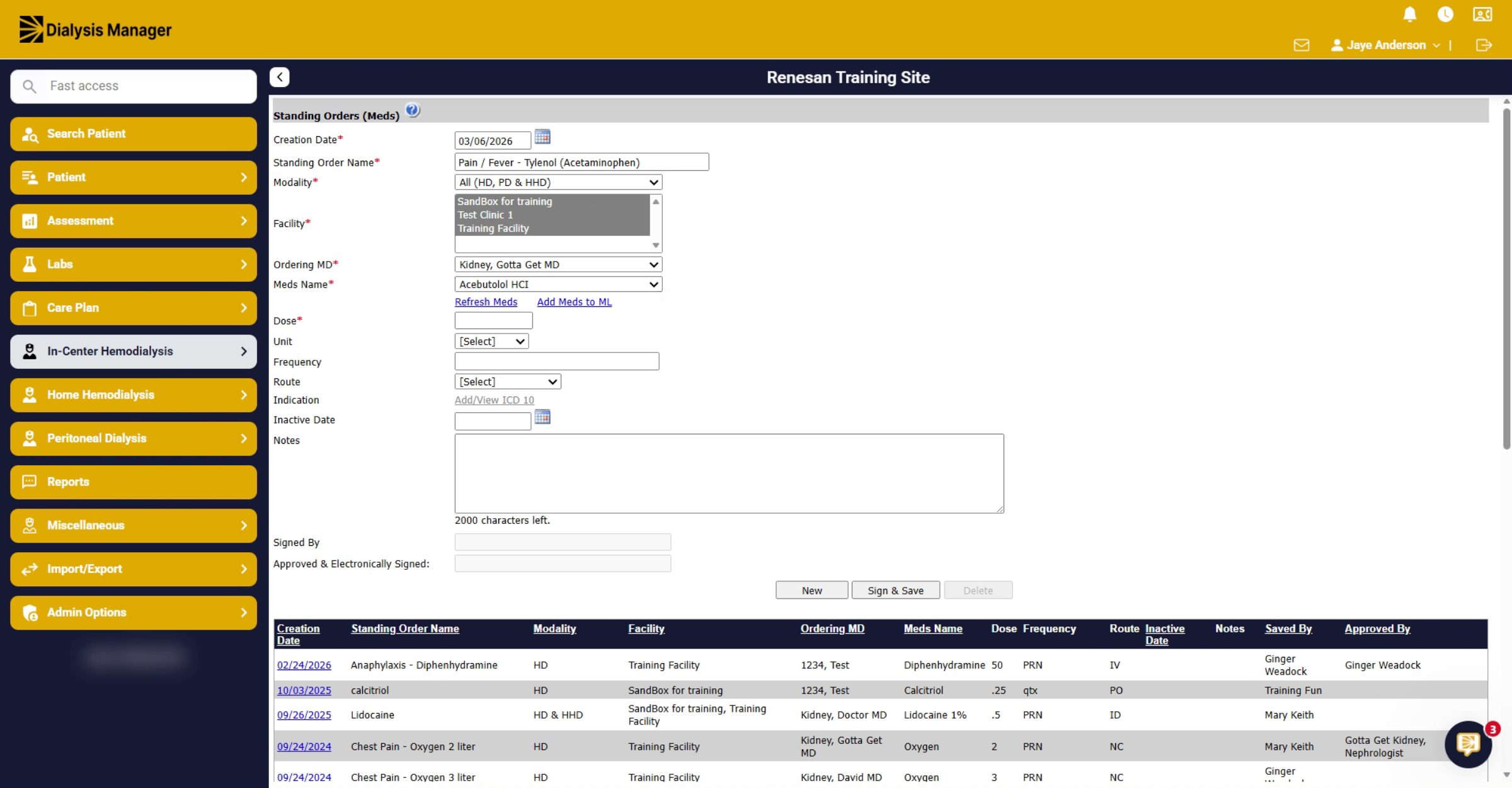Open the Standing Orders help icon

[413, 110]
